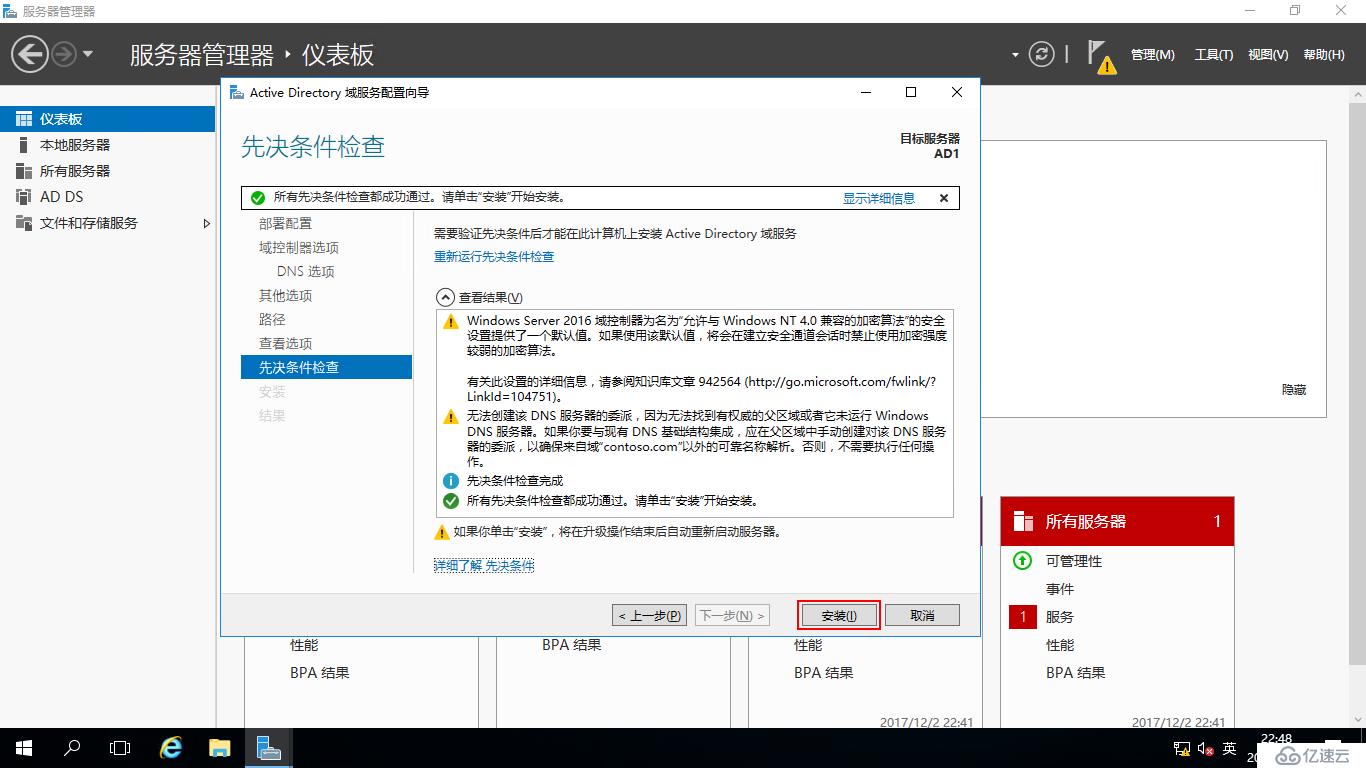Select 文件和存储服务 in the left navigation
This screenshot has width=1366, height=768.
click(x=107, y=223)
